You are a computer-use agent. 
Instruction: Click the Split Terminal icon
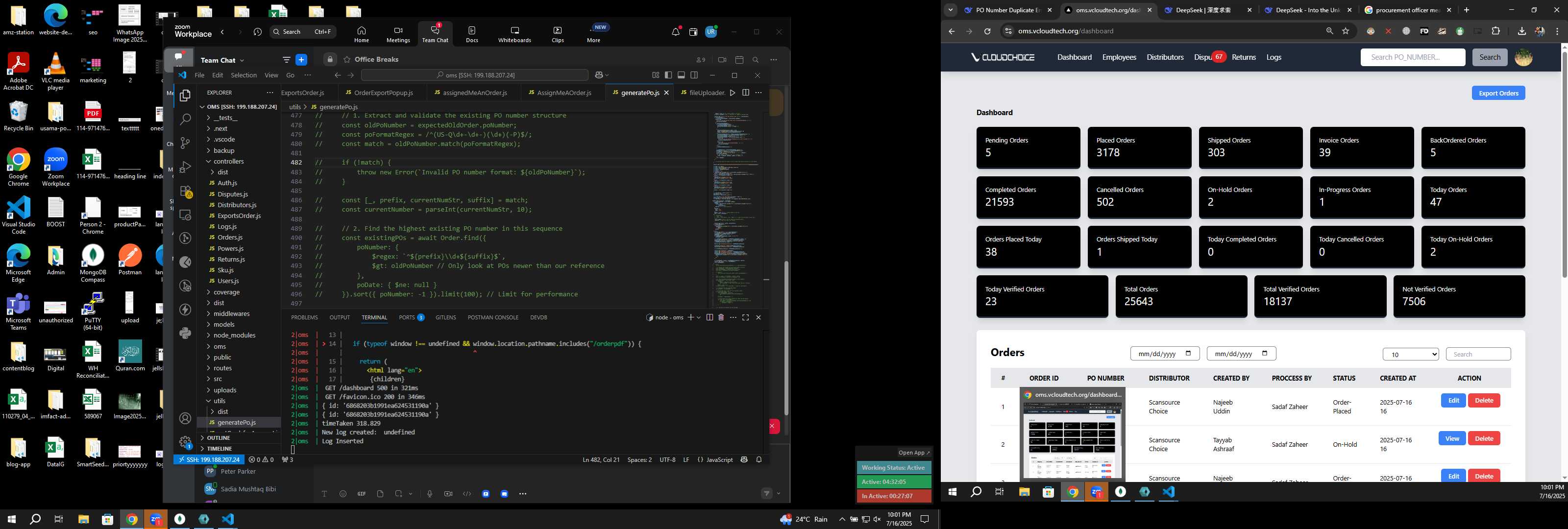[x=709, y=317]
